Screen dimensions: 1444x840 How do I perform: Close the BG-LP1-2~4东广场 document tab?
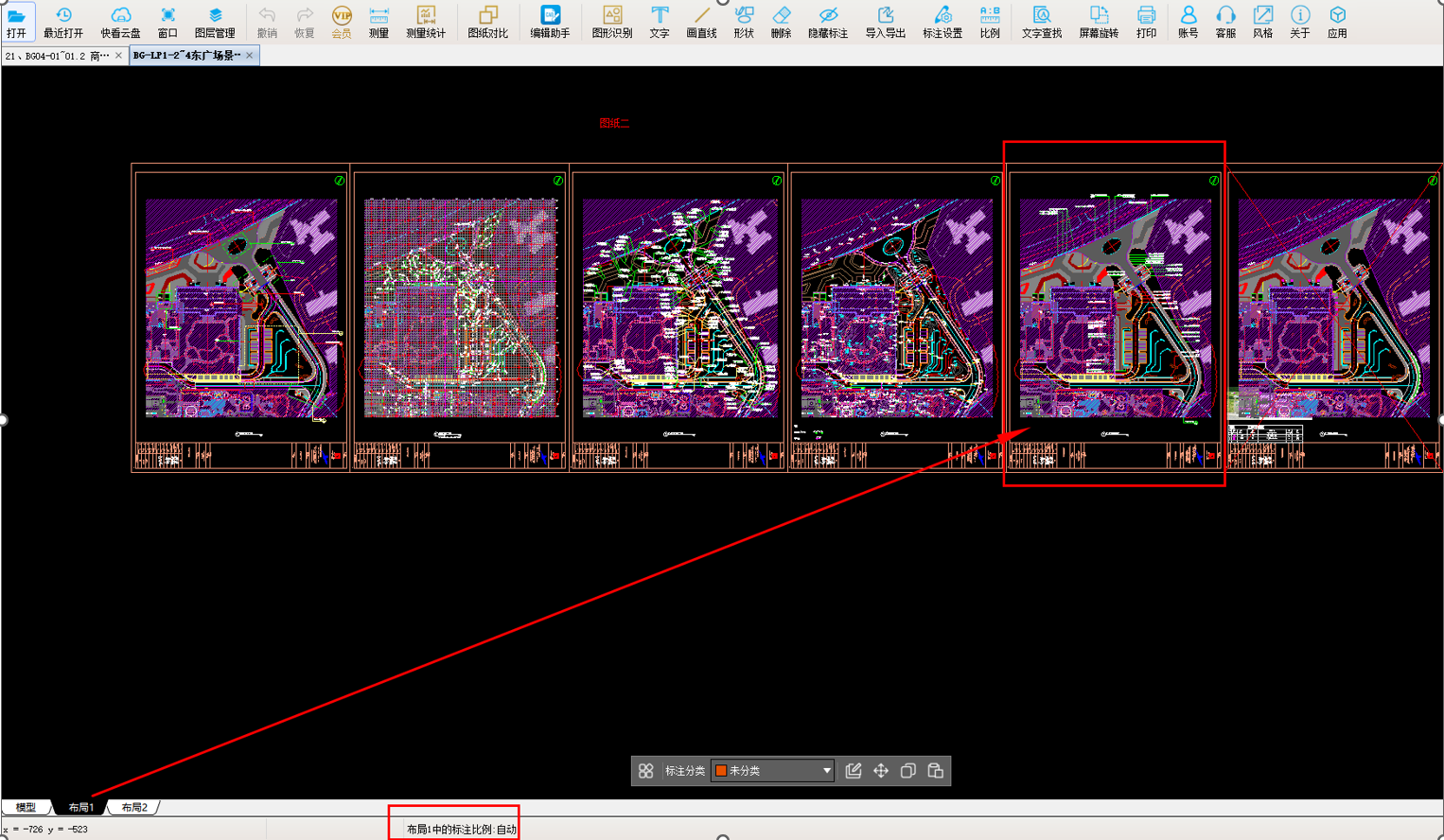pyautogui.click(x=250, y=56)
